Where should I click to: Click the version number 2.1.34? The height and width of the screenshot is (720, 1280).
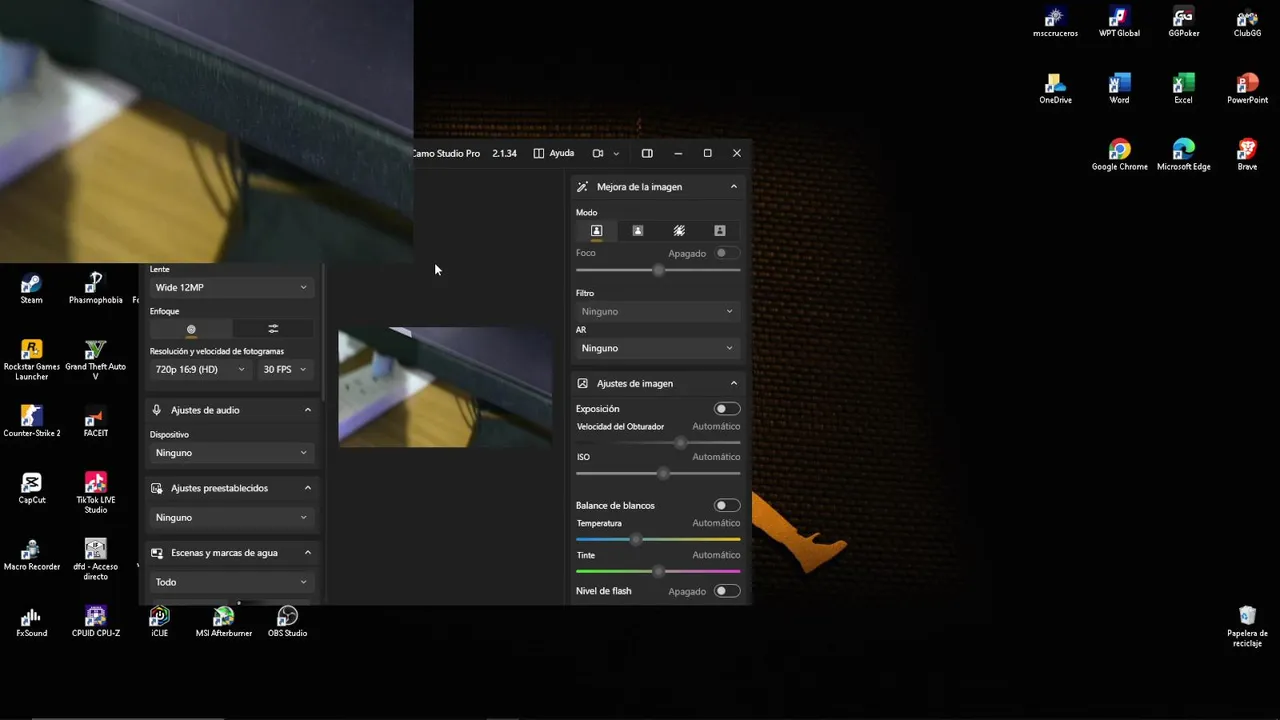[x=504, y=154]
